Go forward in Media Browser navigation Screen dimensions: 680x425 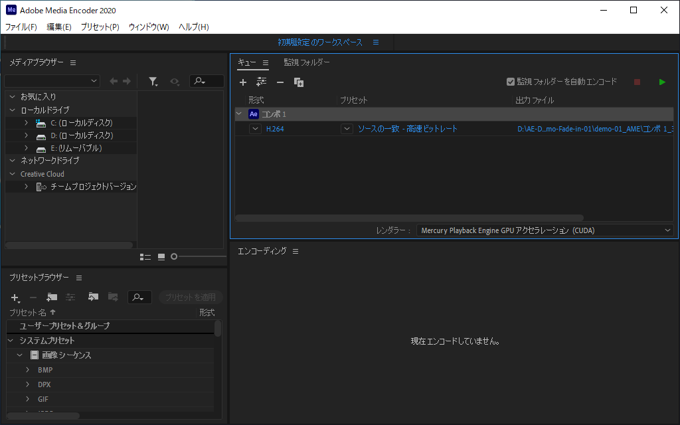pos(127,81)
